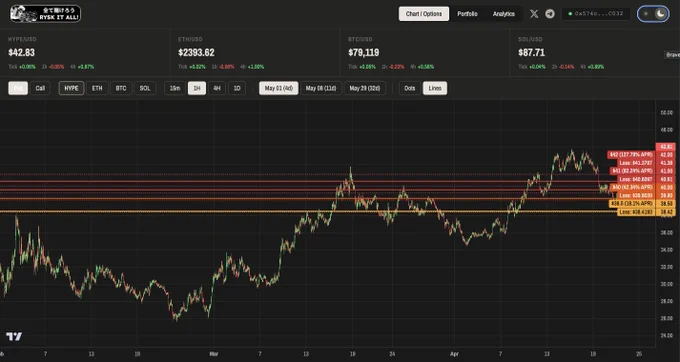Choose May 29 (32d) expiry
This screenshot has height=362, width=680.
click(365, 88)
